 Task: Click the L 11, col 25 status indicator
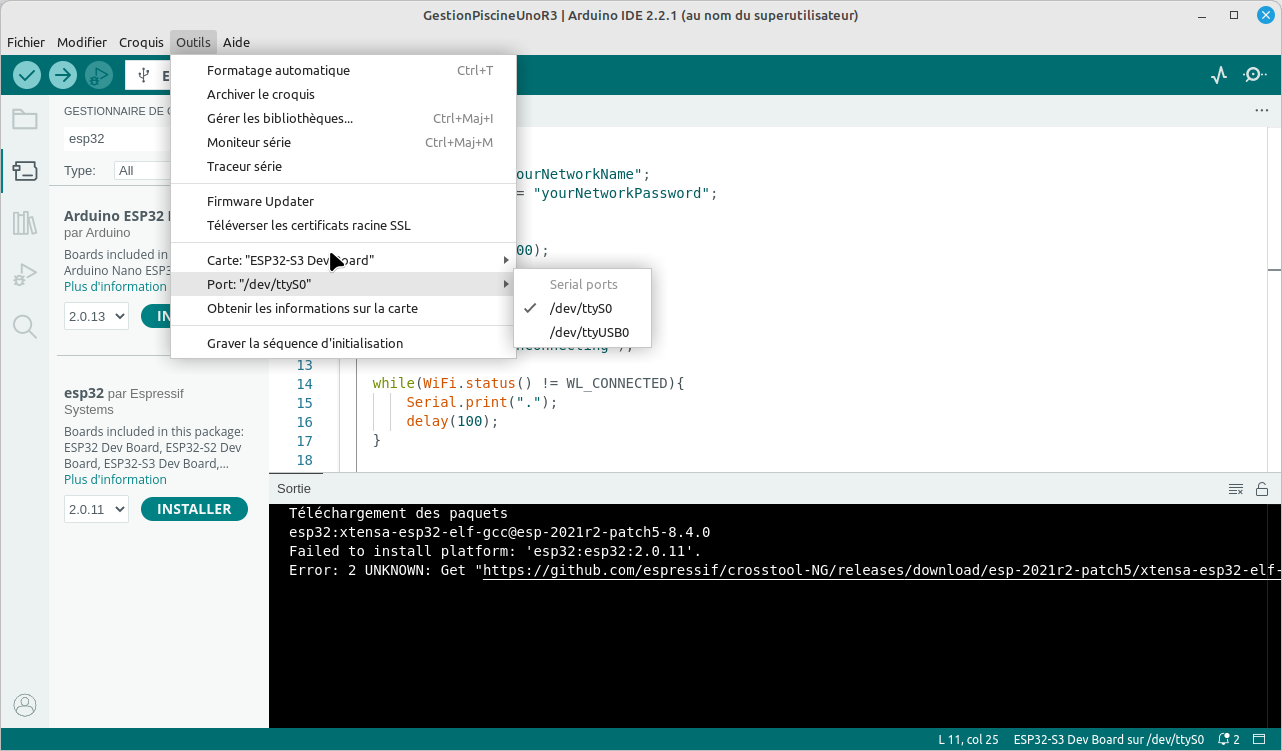coord(968,740)
